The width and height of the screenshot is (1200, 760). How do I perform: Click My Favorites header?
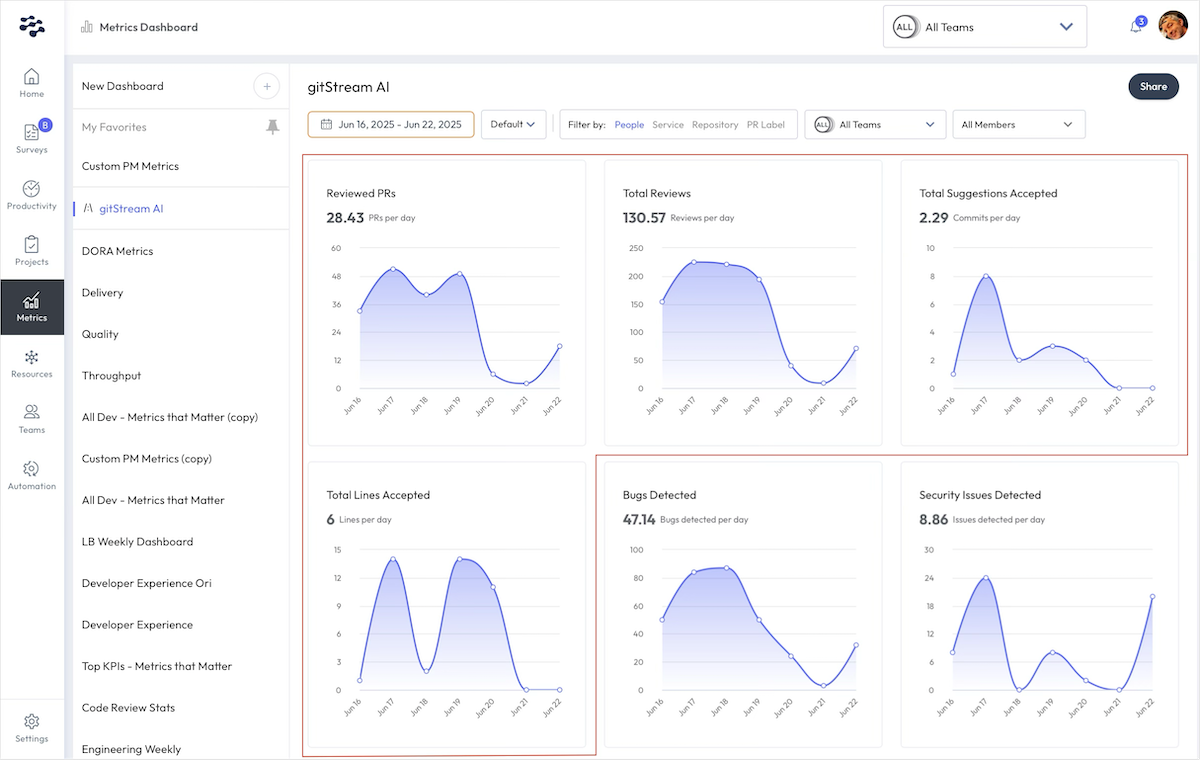click(114, 127)
